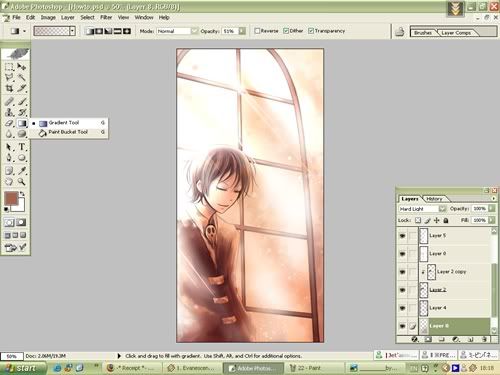Select the Zoom tool

(x=22, y=182)
